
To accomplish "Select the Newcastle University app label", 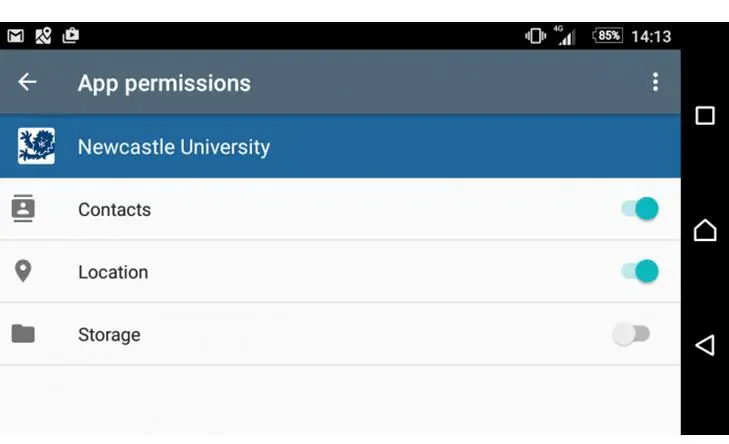I will (x=174, y=147).
